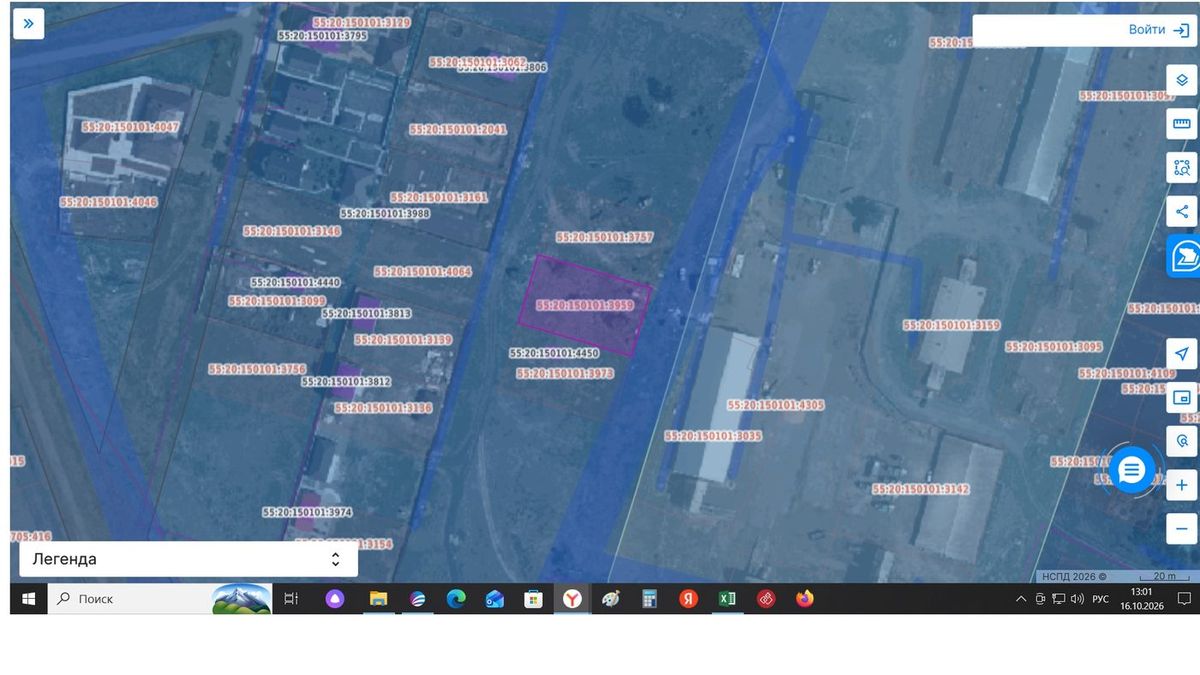Click parcel label 55:20:150101:3159

coord(951,325)
